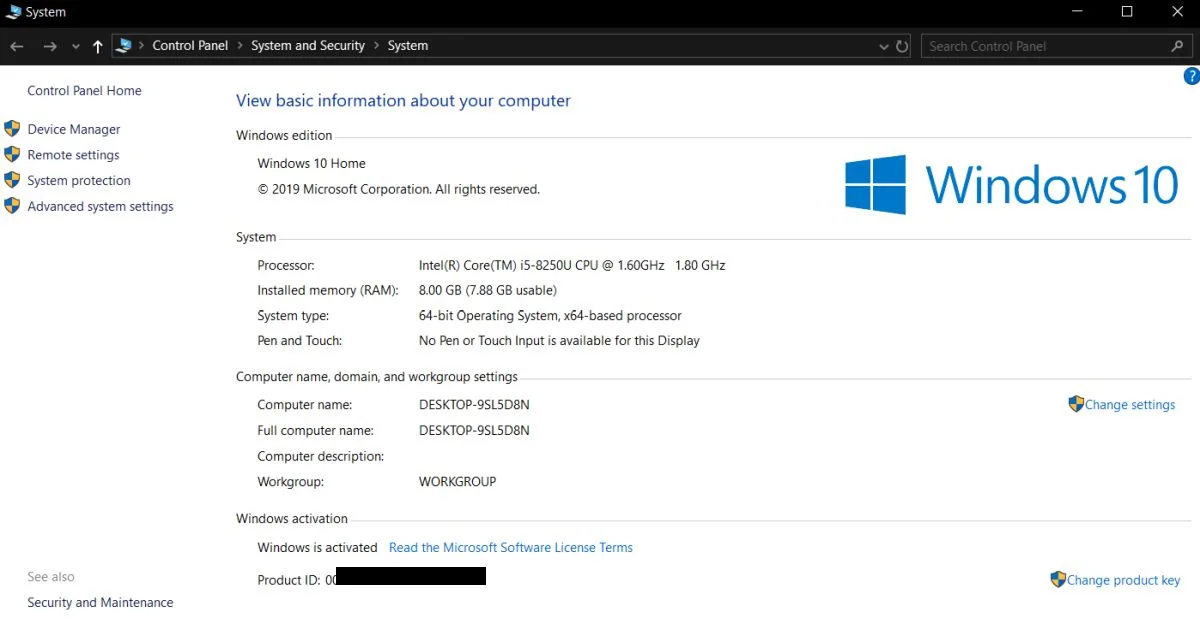The height and width of the screenshot is (619, 1200).
Task: Click the search magnifier icon
Action: [x=1177, y=46]
